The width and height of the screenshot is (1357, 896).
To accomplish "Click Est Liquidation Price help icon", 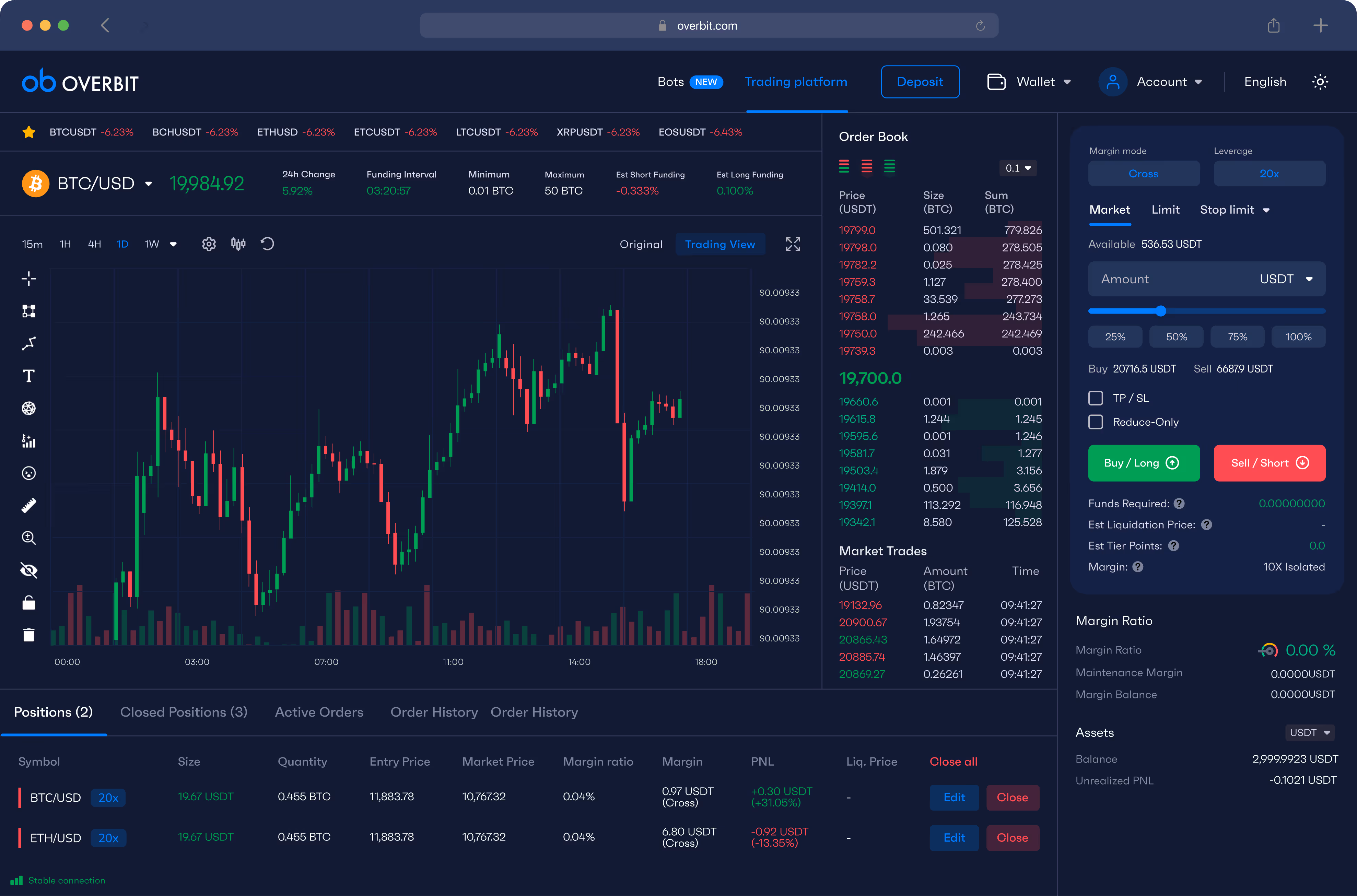I will (x=1207, y=524).
